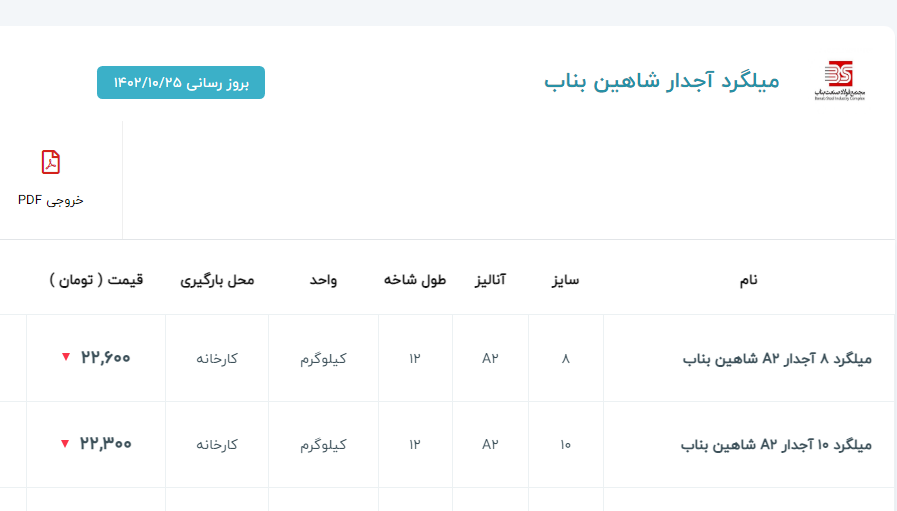
Task: Click red down arrow beside price ۲۲,۳۰۰
Action: click(x=66, y=443)
